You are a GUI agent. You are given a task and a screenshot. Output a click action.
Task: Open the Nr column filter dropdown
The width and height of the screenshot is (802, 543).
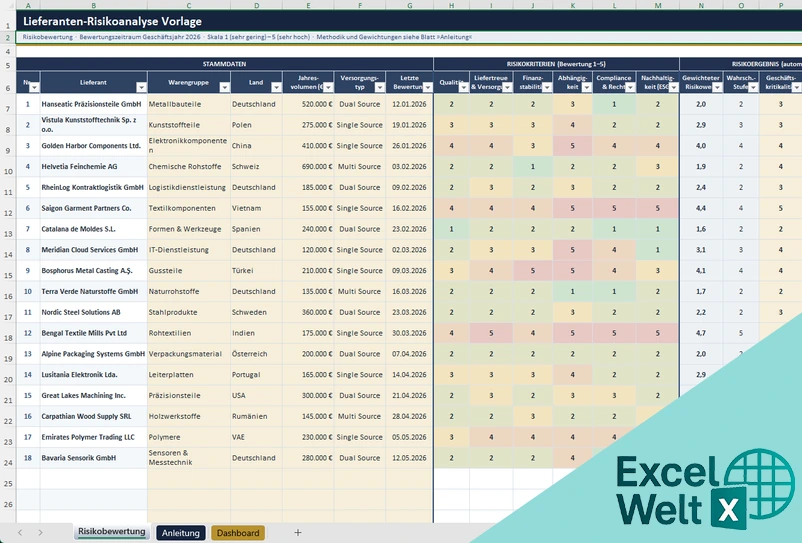pyautogui.click(x=34, y=87)
